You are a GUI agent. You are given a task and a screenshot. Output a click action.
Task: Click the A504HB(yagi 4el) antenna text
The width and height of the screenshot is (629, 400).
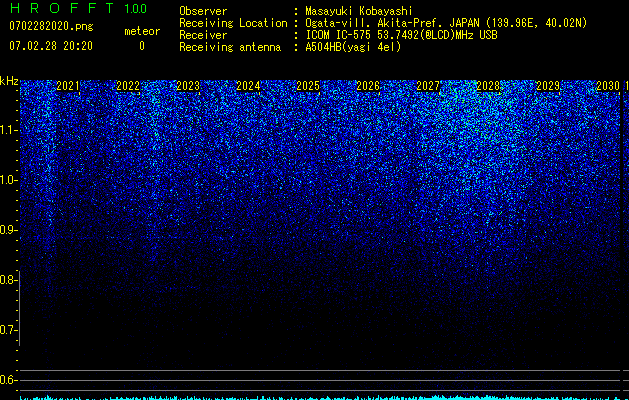pos(353,47)
